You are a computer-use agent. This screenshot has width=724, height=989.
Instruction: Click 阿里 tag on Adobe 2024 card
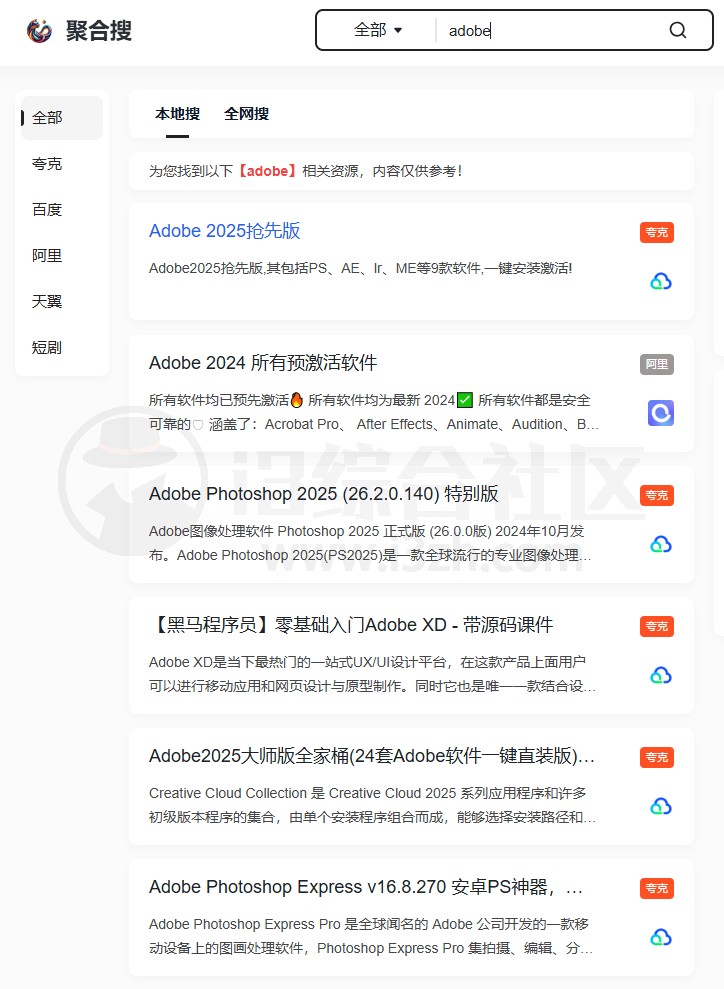click(x=657, y=365)
